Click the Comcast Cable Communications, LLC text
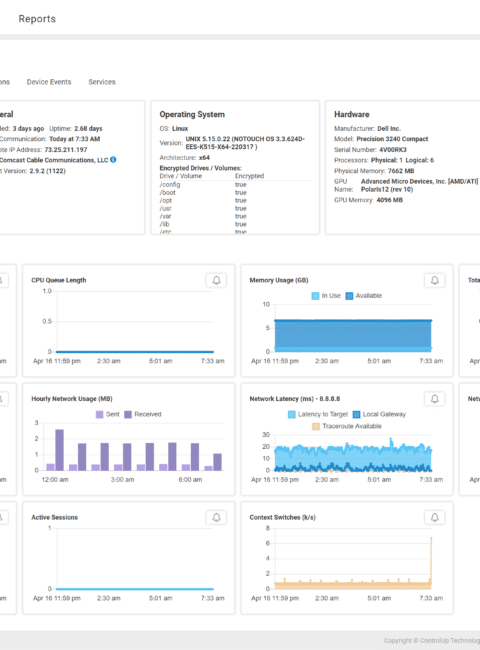Viewport: 480px width, 650px height. 54,160
